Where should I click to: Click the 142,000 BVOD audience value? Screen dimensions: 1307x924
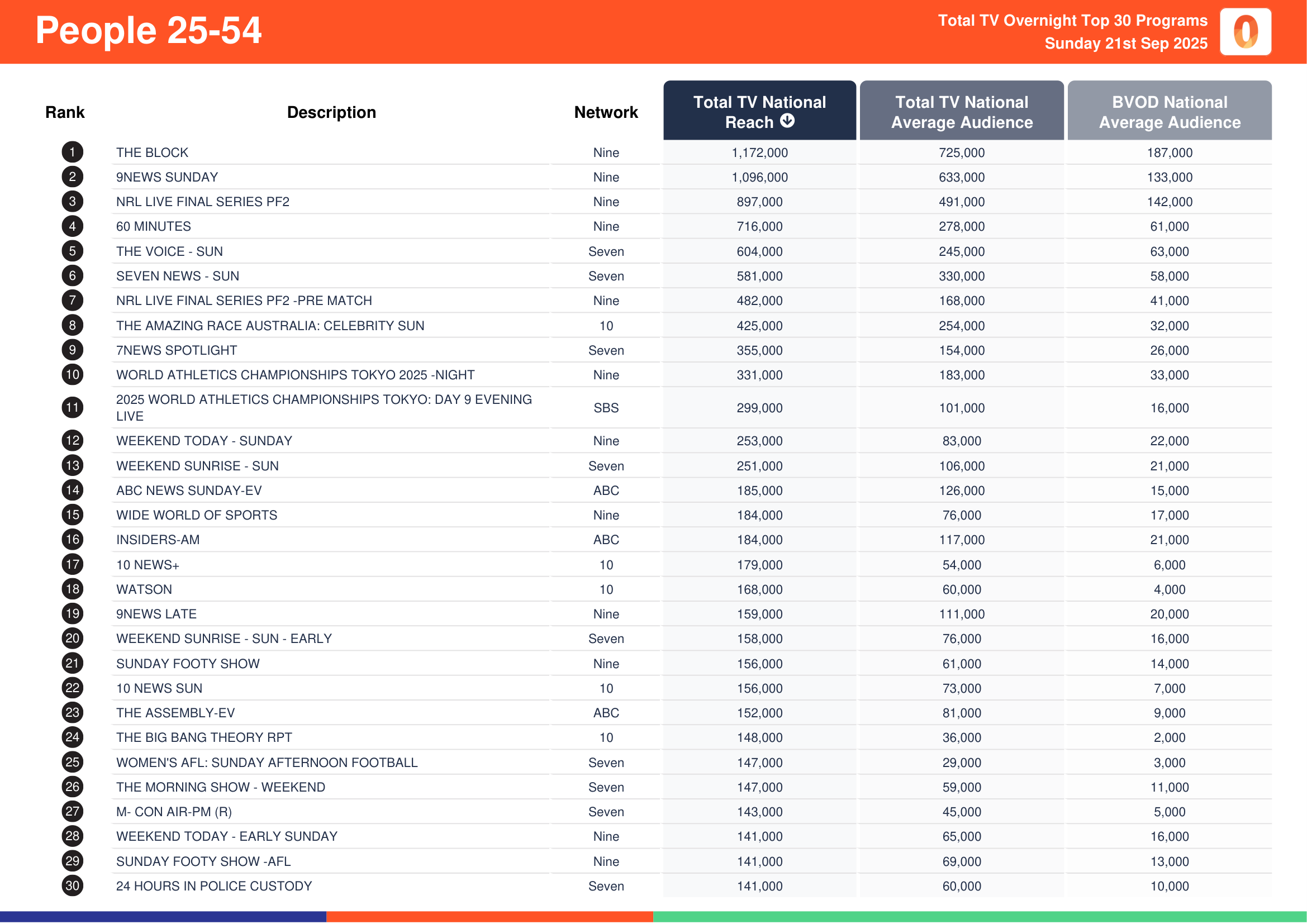(x=1169, y=202)
